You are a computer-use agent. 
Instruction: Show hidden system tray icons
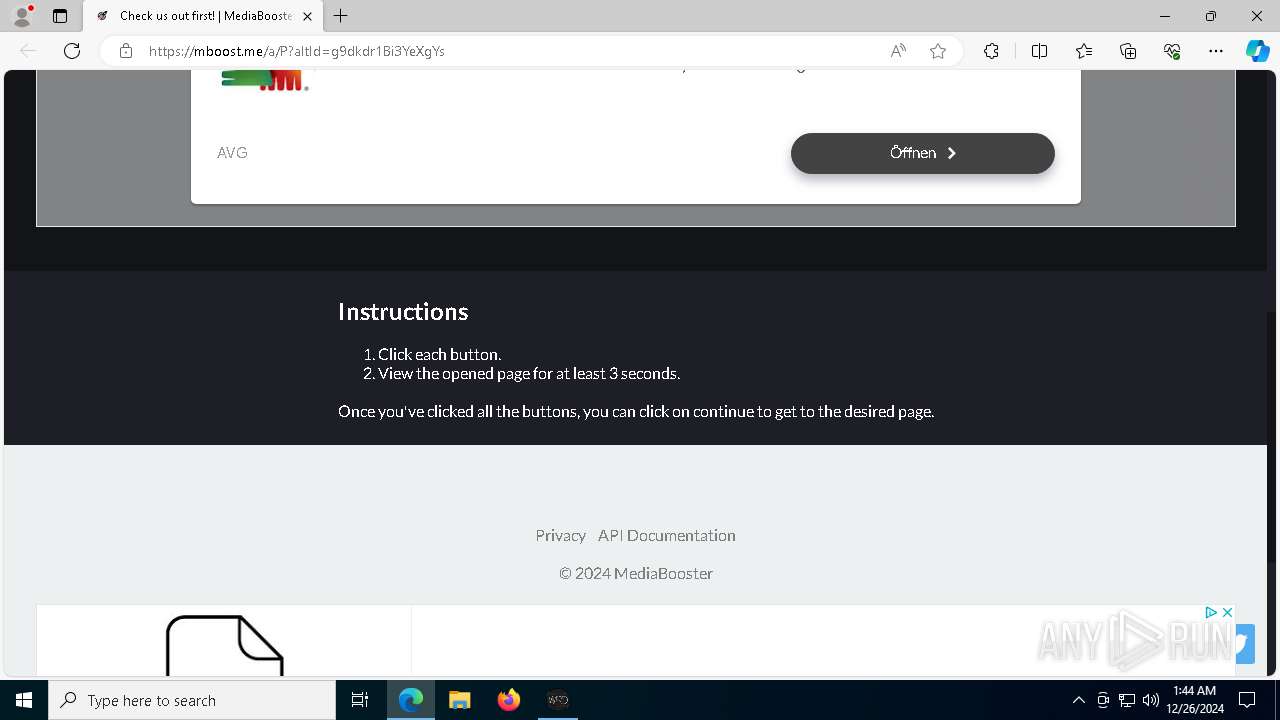[x=1078, y=700]
